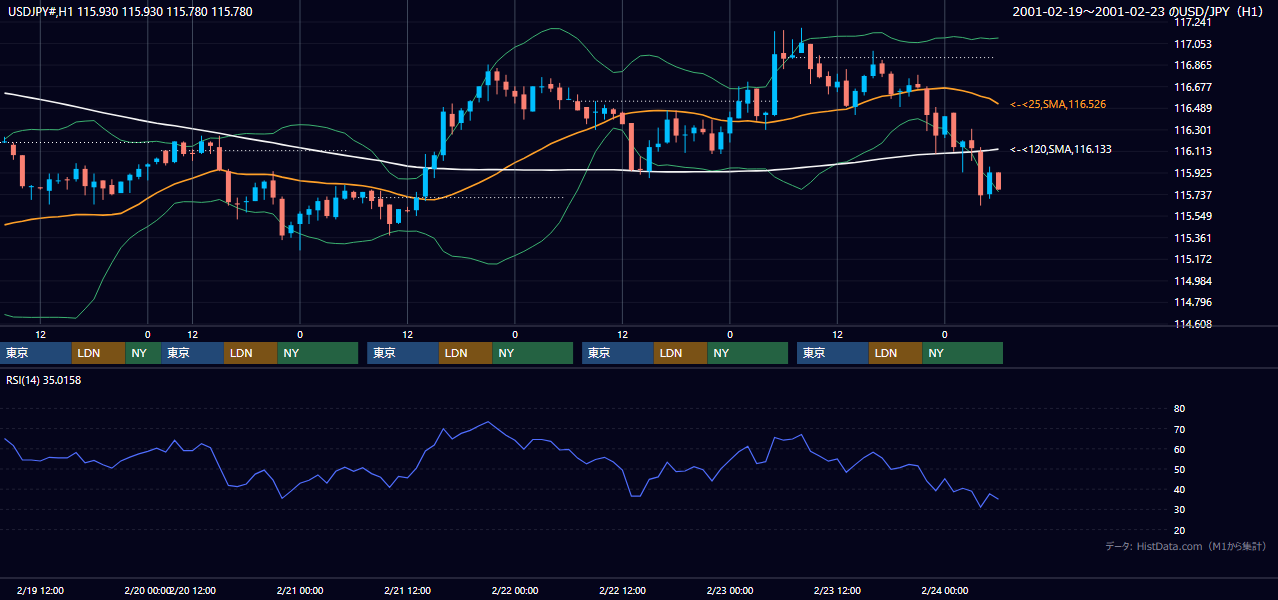Viewport: 1278px width, 600px height.
Task: Click the 2/22 12:00 time axis label
Action: pos(622,591)
